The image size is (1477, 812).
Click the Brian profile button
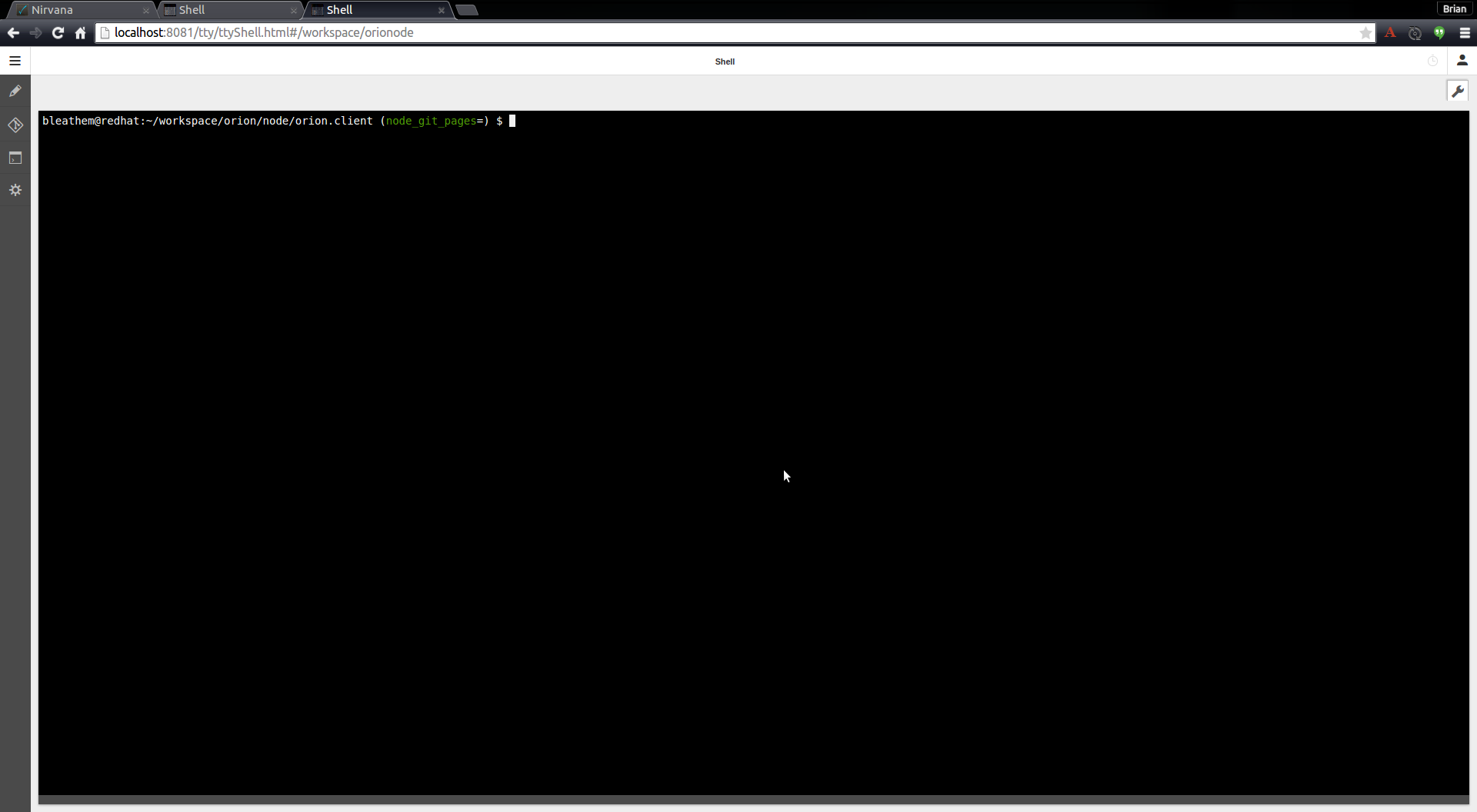click(x=1454, y=8)
